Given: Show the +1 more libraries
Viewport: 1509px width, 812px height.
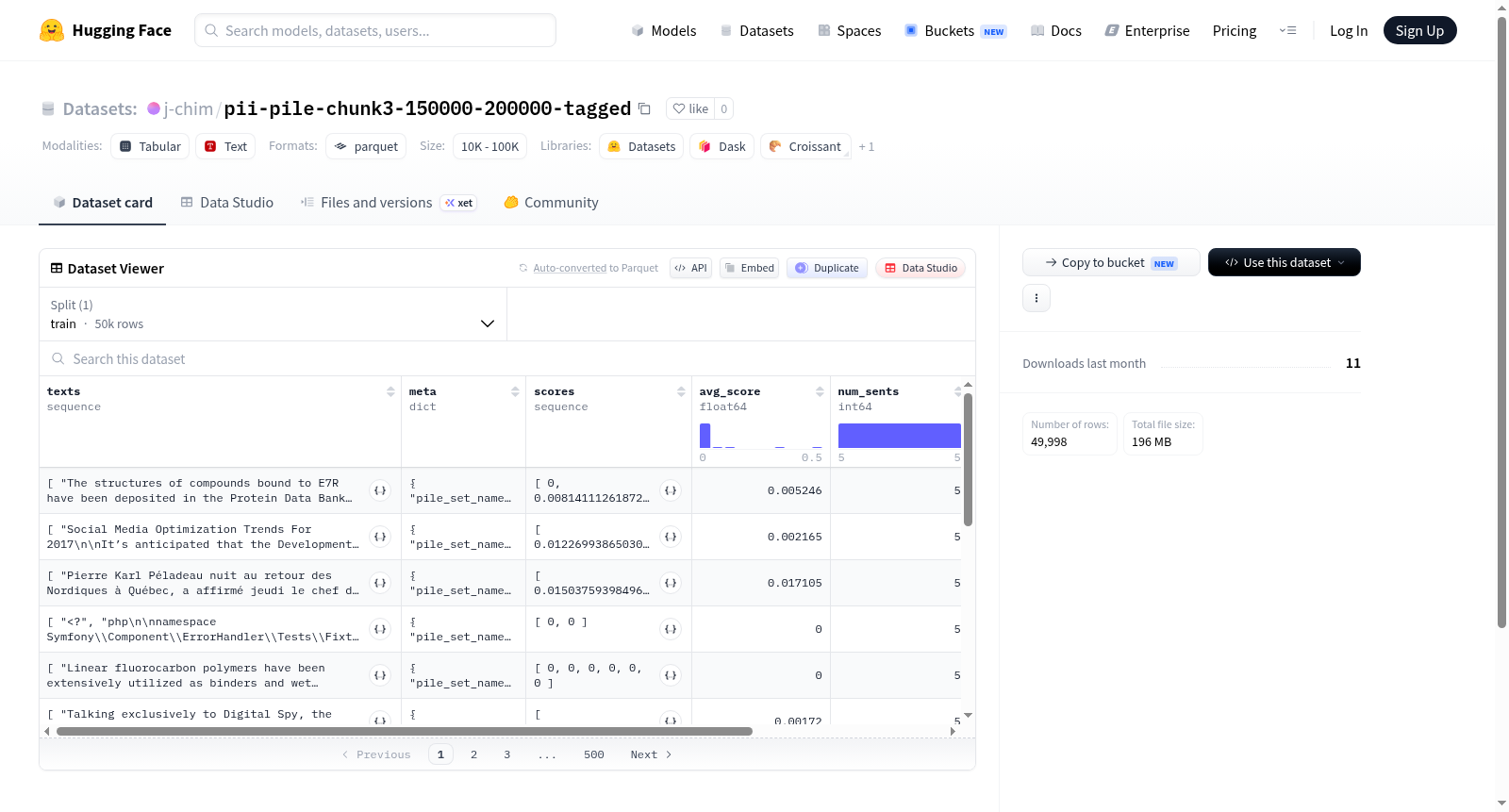Looking at the screenshot, I should (867, 146).
